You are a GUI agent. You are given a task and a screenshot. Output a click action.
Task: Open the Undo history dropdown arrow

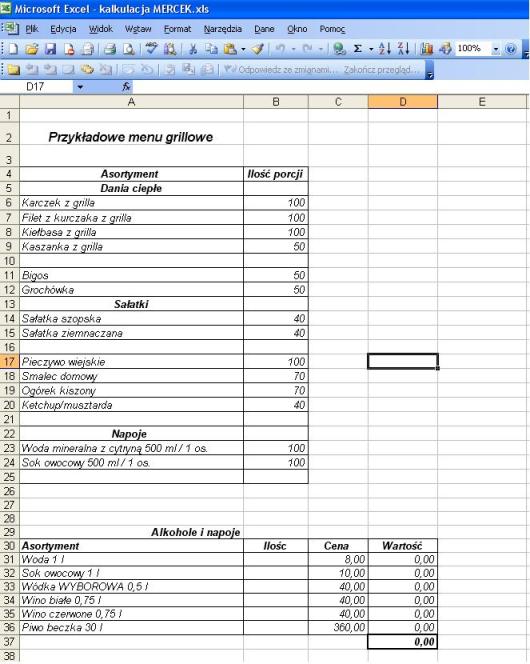[x=293, y=50]
